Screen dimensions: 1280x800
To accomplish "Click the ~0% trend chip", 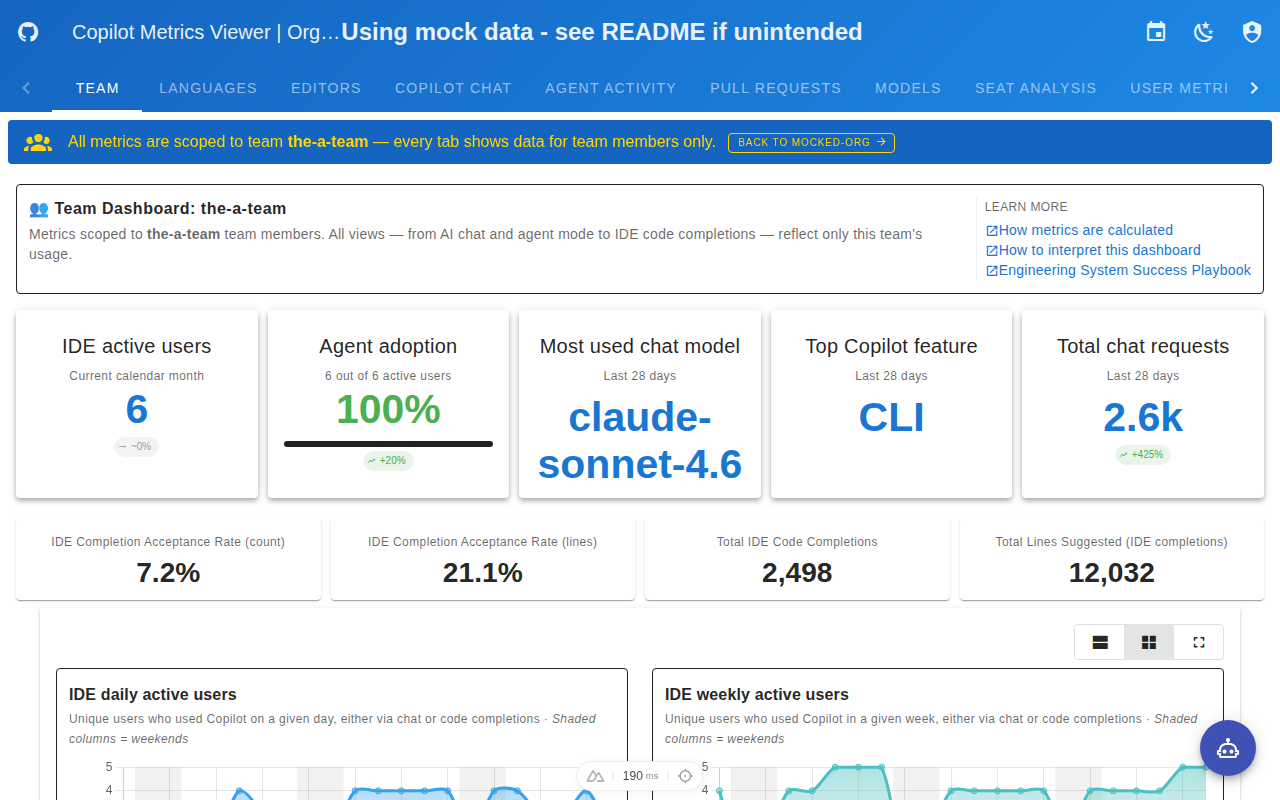I will 136,446.
